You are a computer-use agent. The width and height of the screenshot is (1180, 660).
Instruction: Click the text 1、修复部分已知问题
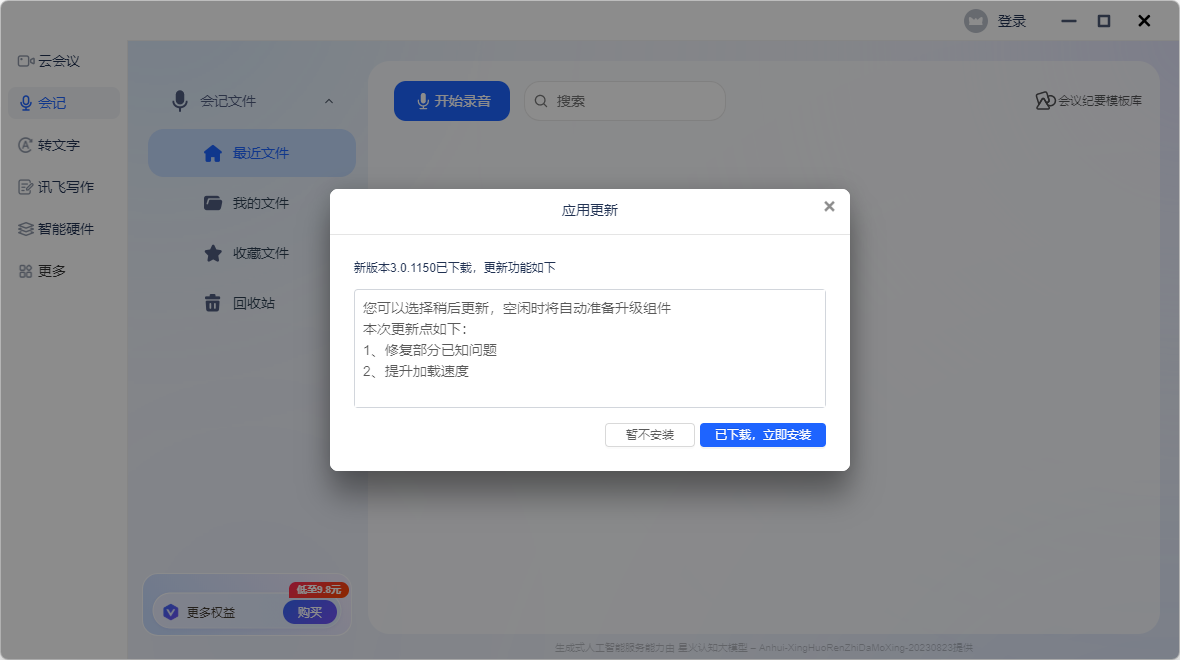[x=430, y=350]
